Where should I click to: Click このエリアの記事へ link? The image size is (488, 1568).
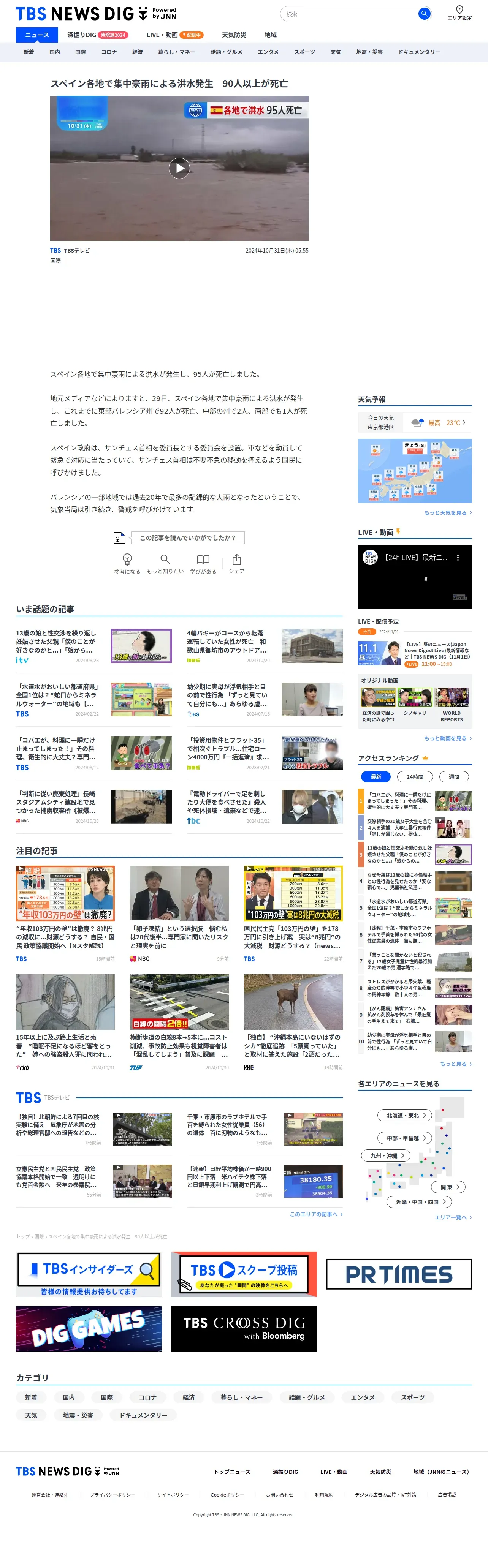[315, 1214]
